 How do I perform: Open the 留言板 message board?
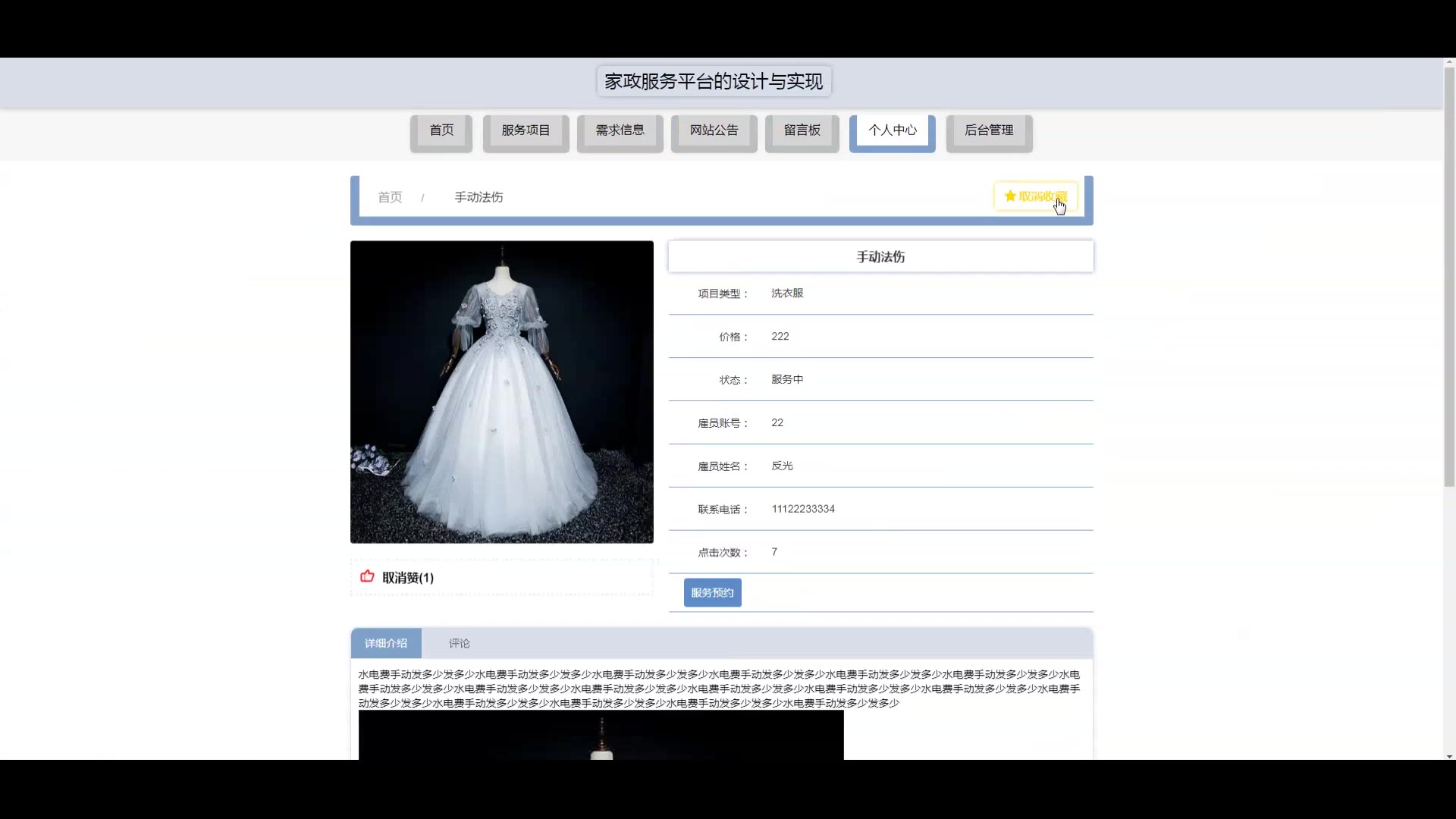pos(802,130)
